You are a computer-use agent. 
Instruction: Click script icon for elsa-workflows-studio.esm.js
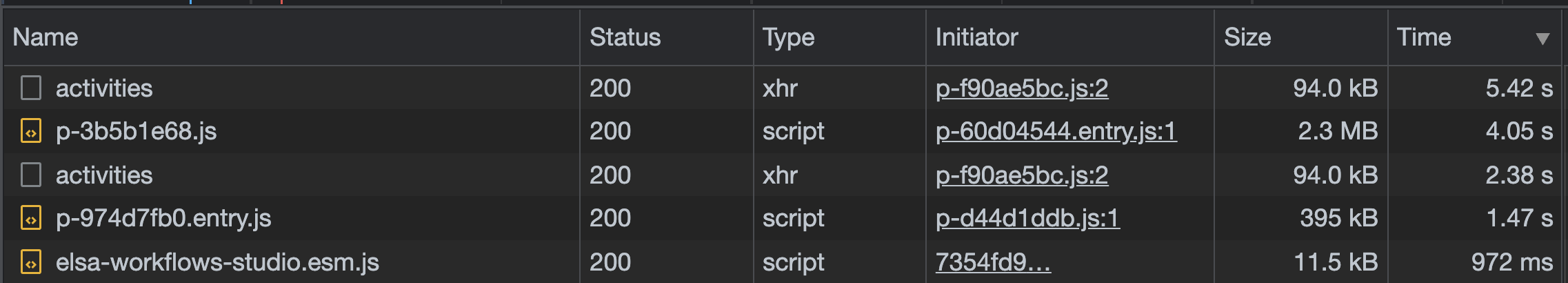(x=31, y=262)
